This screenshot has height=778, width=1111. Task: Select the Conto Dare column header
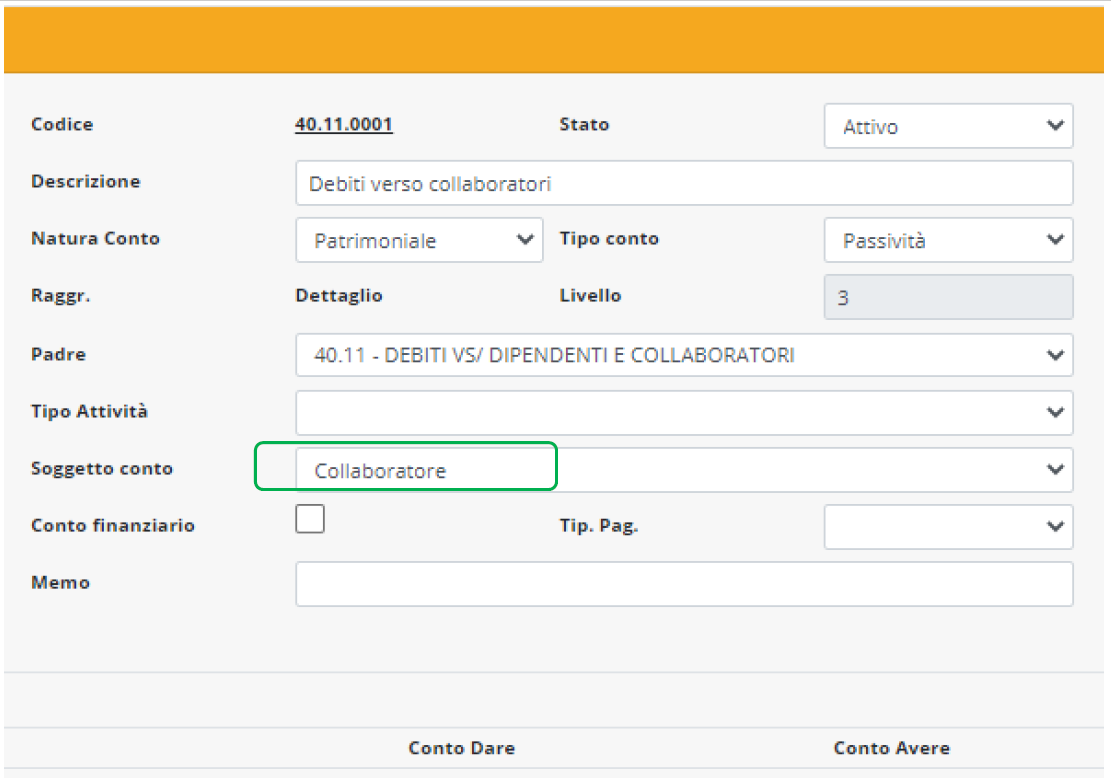461,748
